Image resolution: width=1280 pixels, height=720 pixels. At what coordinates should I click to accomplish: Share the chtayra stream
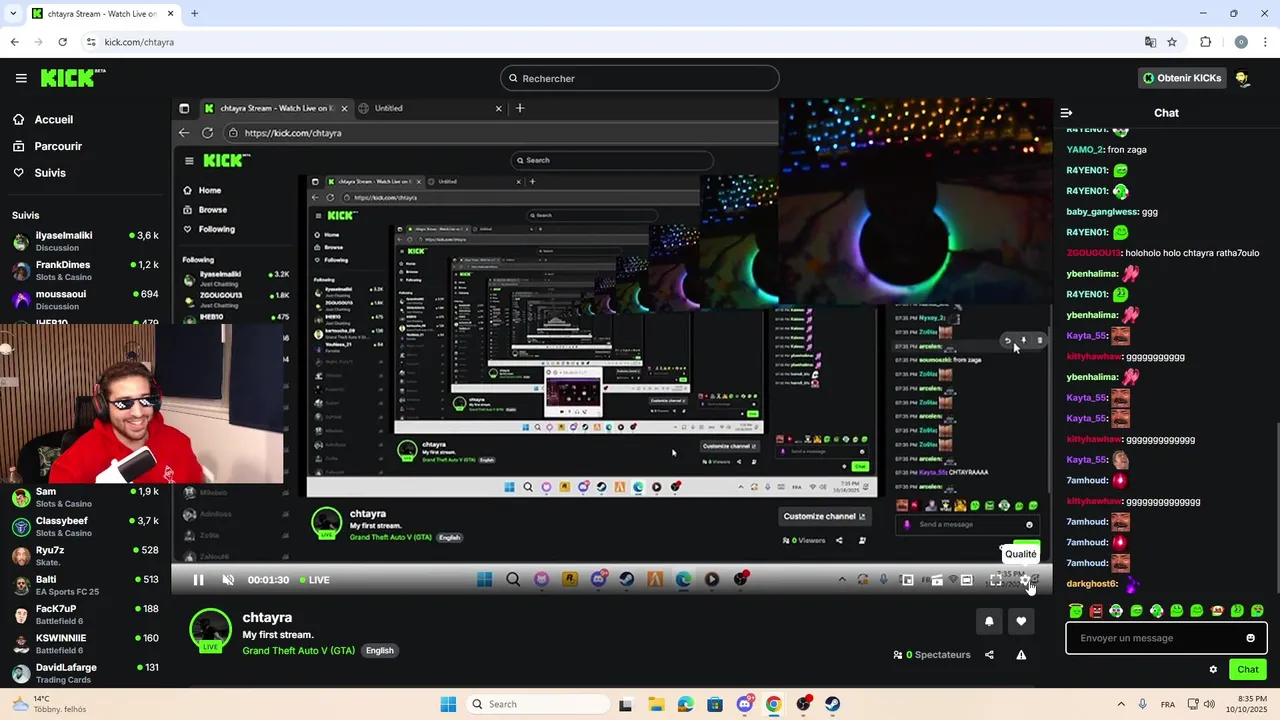coord(989,655)
